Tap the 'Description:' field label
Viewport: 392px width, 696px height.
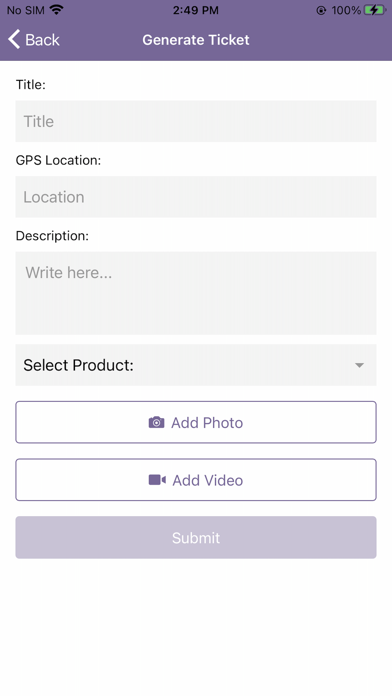[52, 236]
